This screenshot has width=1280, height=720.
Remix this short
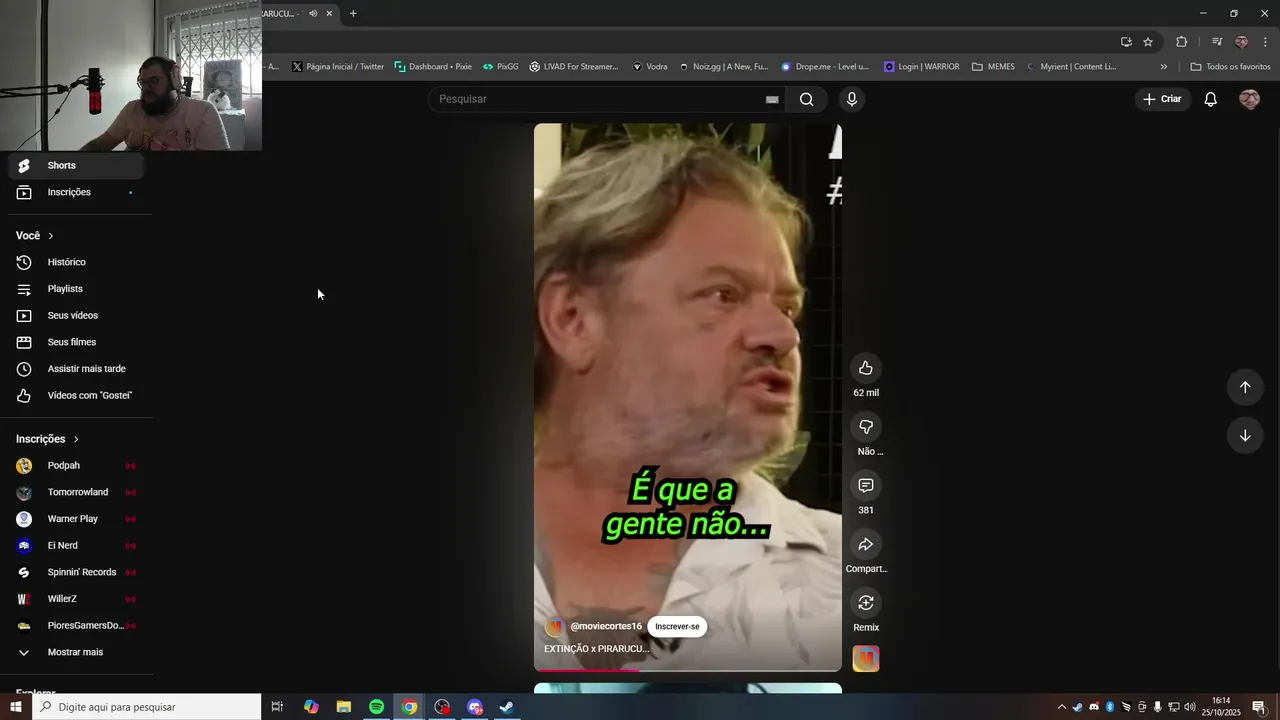(x=866, y=603)
